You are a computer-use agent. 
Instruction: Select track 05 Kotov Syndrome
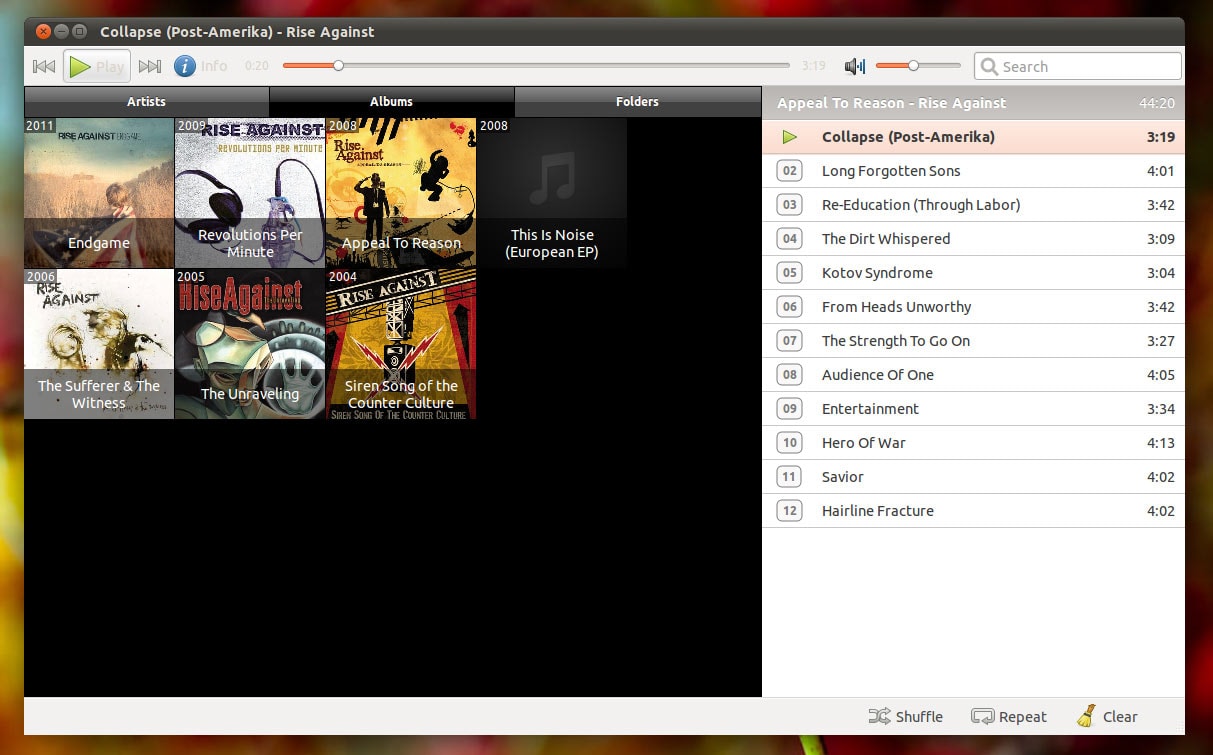973,273
